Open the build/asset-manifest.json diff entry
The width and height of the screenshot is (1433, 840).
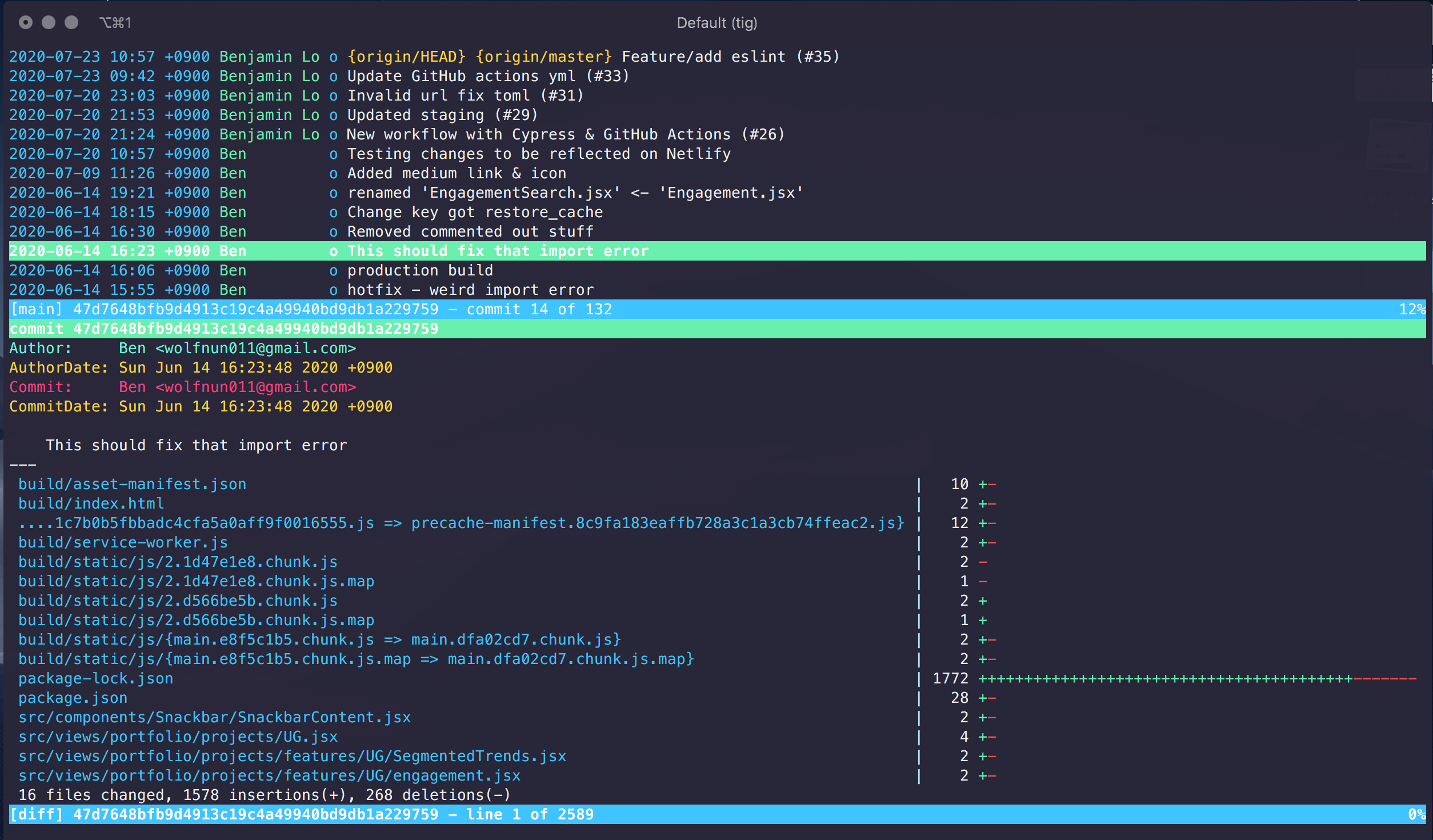[x=132, y=484]
